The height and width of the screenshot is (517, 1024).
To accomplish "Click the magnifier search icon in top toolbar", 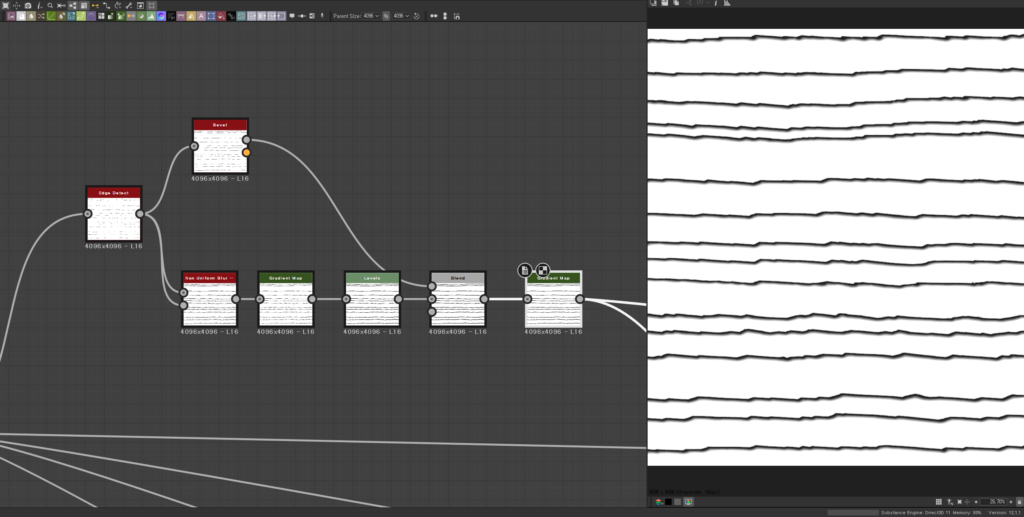I will [x=50, y=5].
